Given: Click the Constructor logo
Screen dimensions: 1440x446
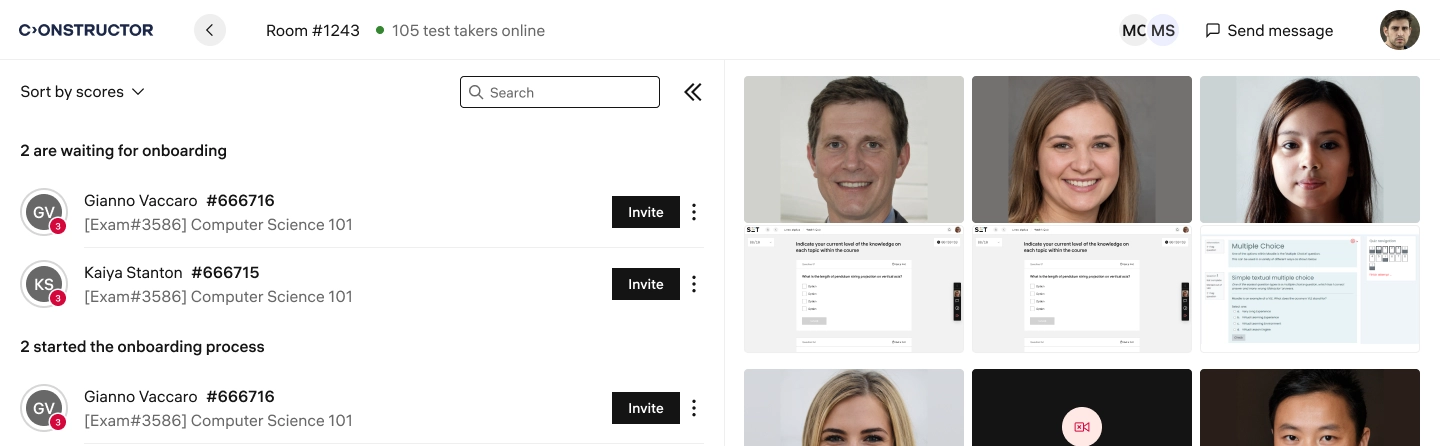Looking at the screenshot, I should (86, 30).
